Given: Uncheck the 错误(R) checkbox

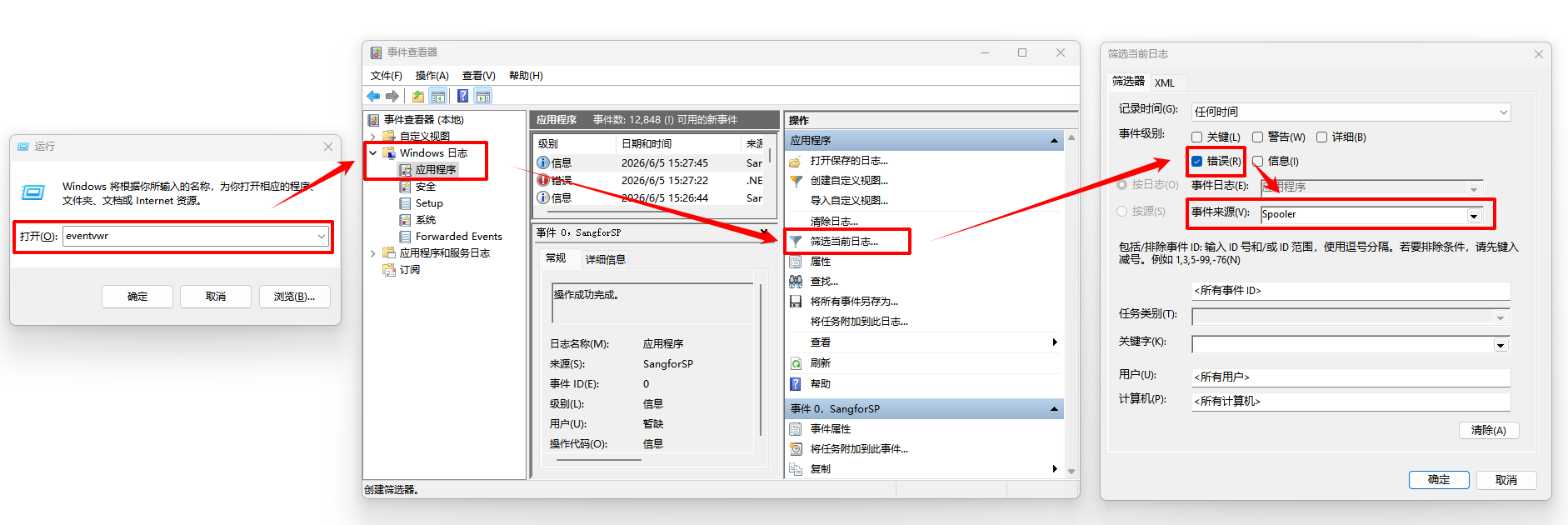Looking at the screenshot, I should (1197, 162).
